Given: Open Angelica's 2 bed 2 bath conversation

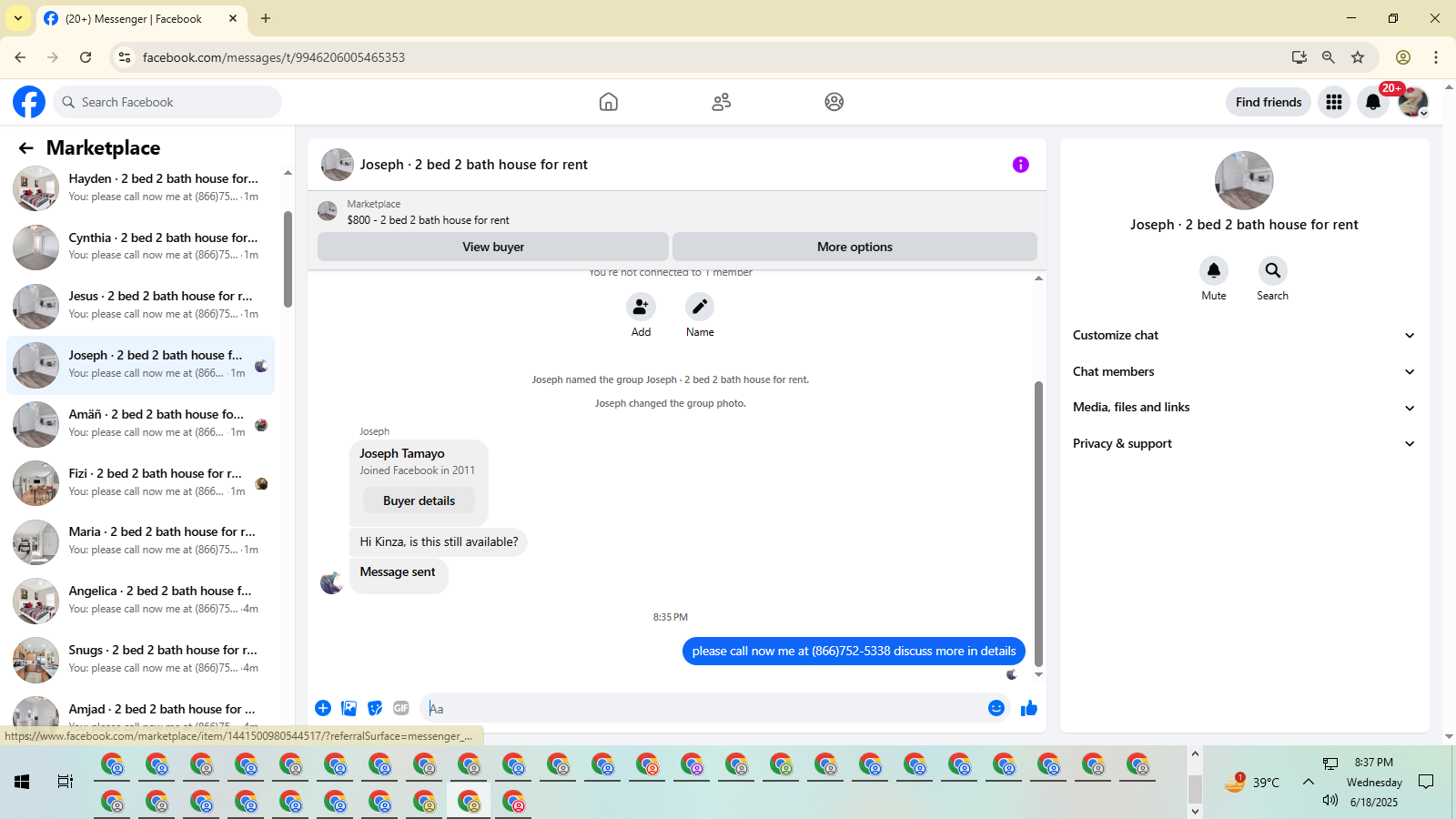Looking at the screenshot, I should tap(141, 601).
